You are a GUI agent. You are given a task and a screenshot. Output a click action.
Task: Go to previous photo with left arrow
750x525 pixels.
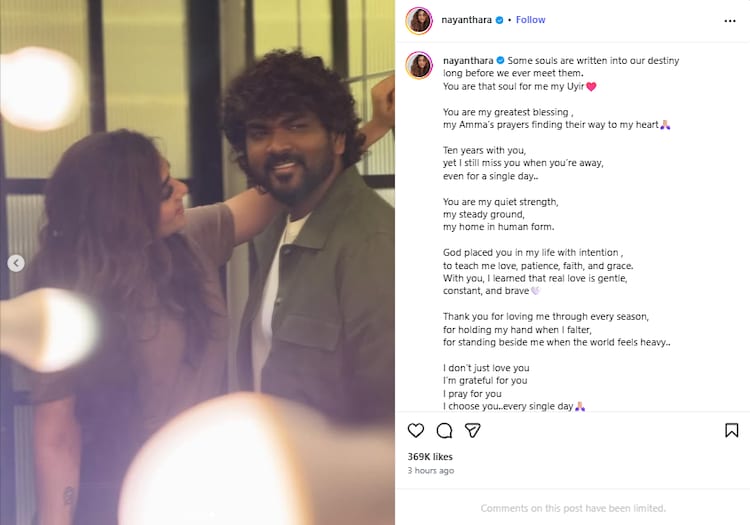tap(16, 263)
